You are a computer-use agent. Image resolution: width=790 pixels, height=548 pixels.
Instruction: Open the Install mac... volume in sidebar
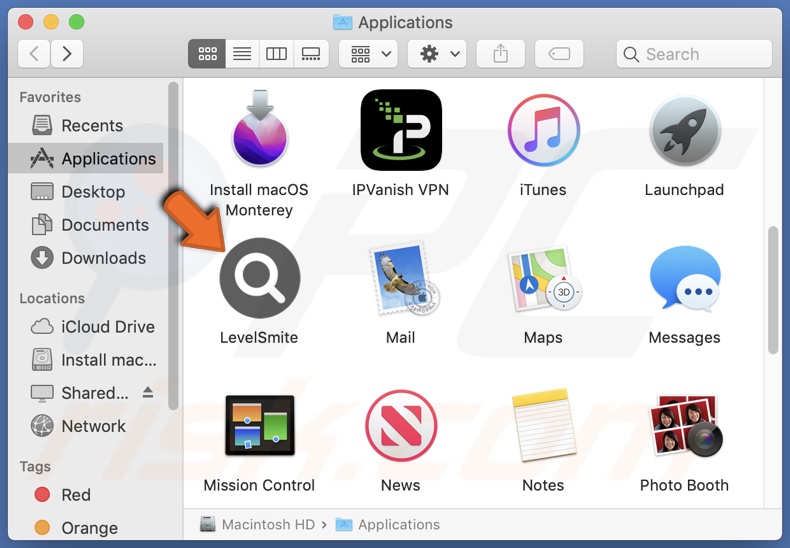point(86,360)
